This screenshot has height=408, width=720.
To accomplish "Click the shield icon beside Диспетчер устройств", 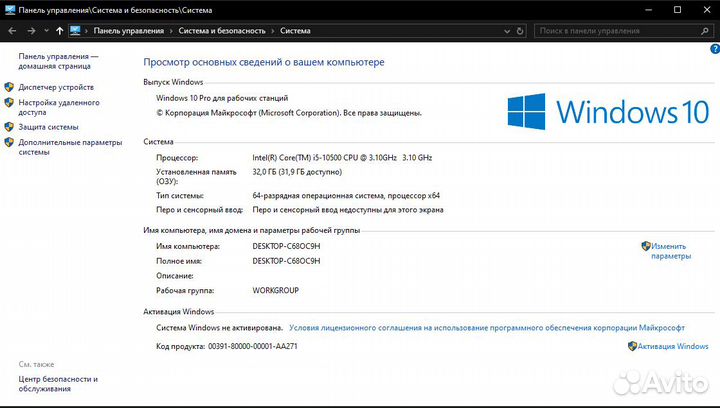I will pos(9,87).
